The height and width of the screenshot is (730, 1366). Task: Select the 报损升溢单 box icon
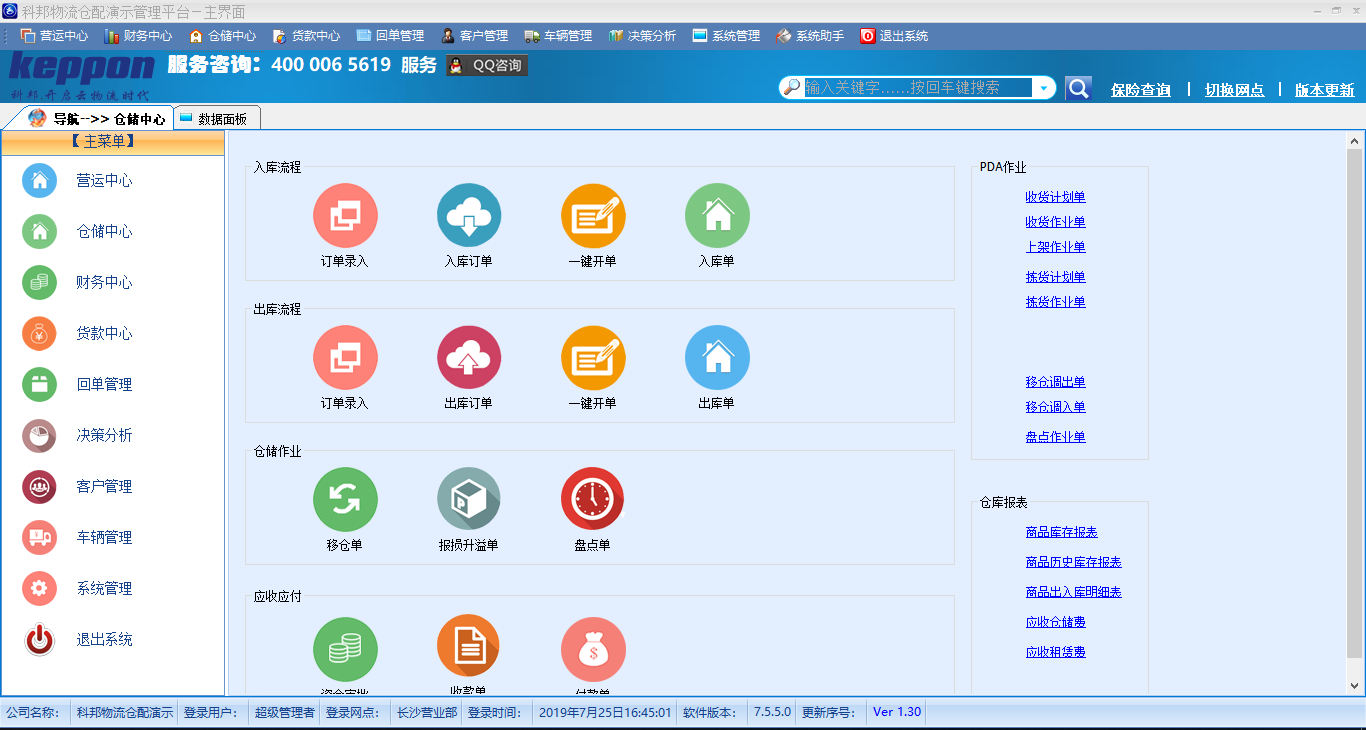point(469,500)
